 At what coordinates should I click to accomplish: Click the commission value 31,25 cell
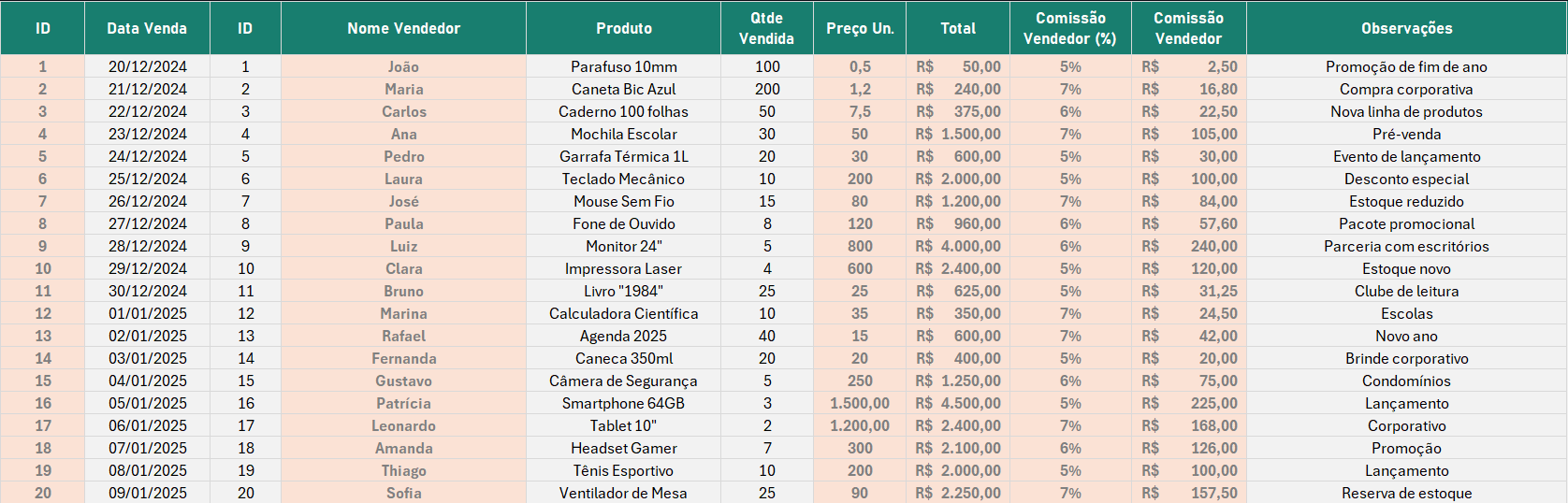[x=1189, y=291]
